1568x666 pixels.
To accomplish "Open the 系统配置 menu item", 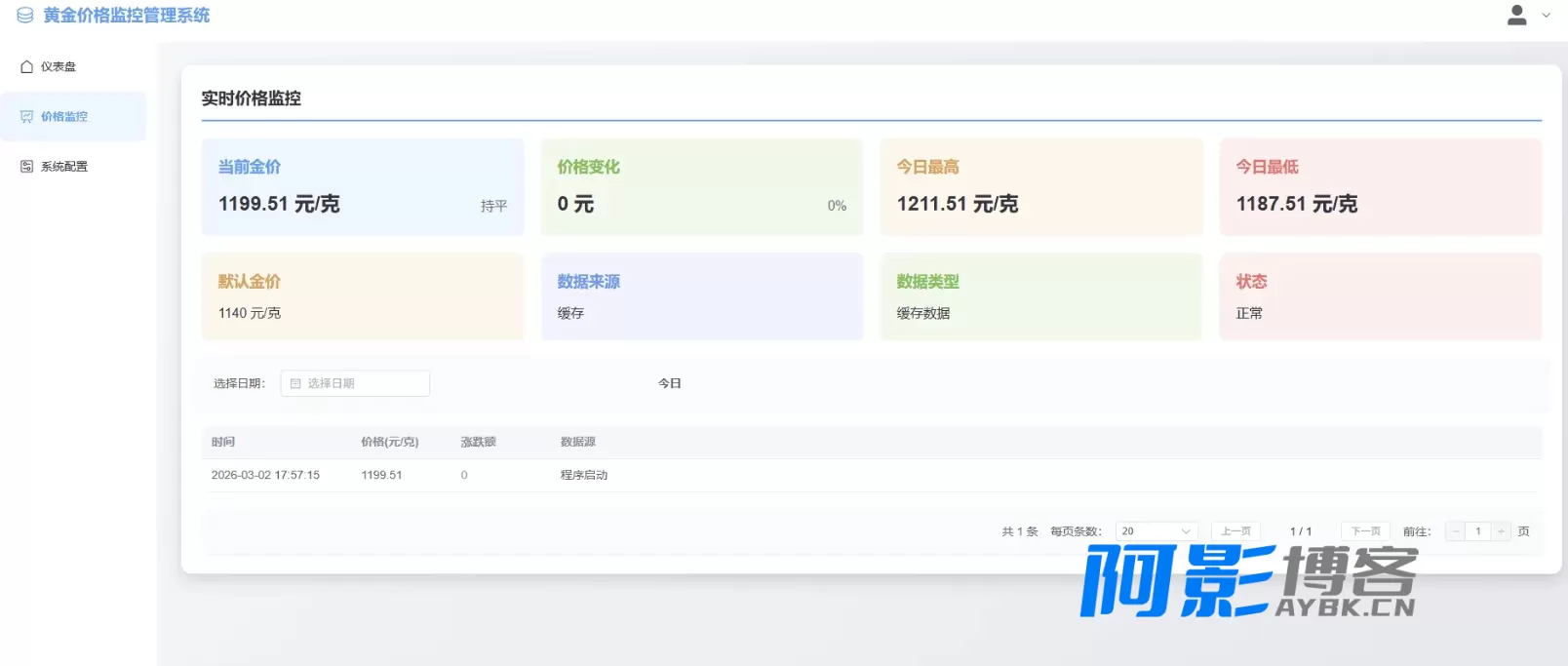I will click(x=73, y=167).
